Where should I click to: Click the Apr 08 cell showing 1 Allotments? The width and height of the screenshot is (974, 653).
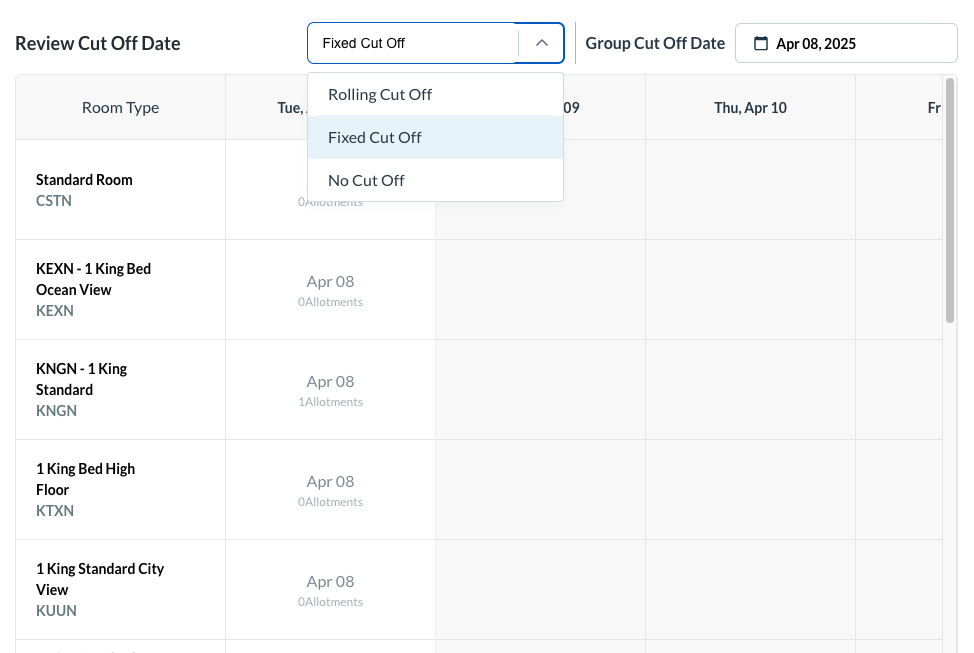coord(330,390)
